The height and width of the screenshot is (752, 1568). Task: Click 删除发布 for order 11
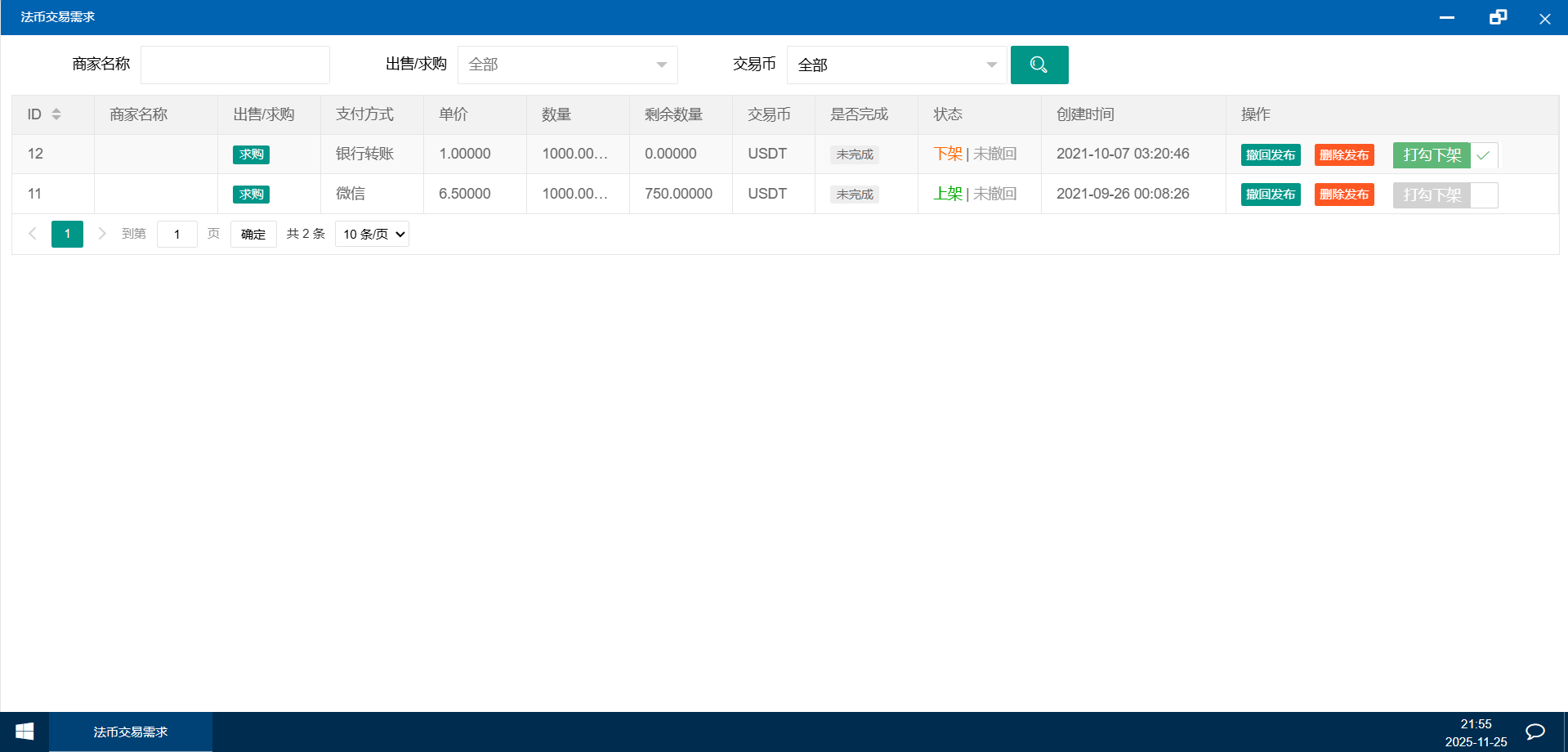(1343, 195)
